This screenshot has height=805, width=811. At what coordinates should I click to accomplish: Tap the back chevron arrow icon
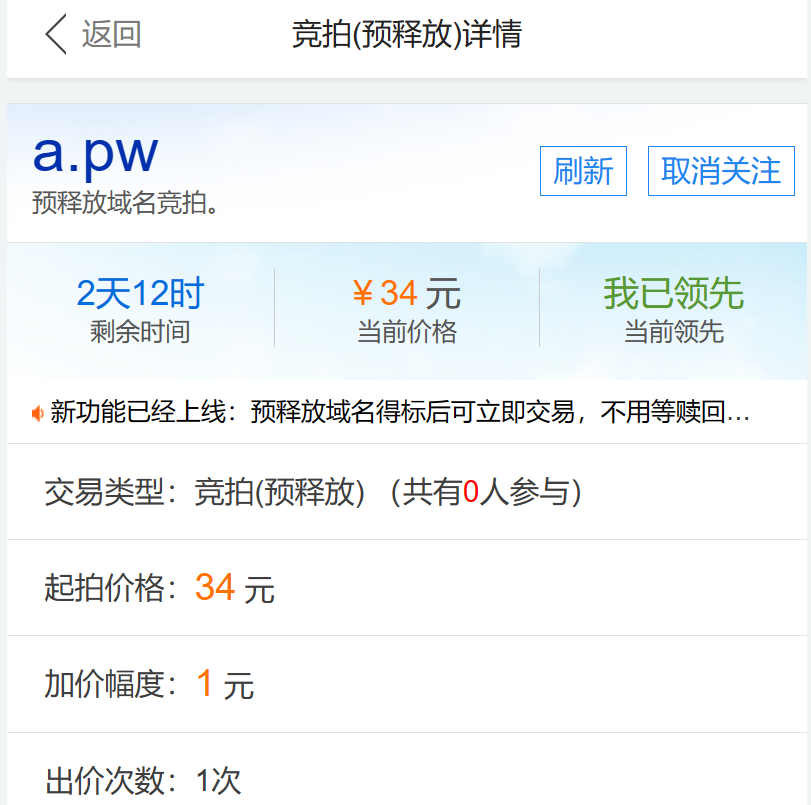(56, 35)
